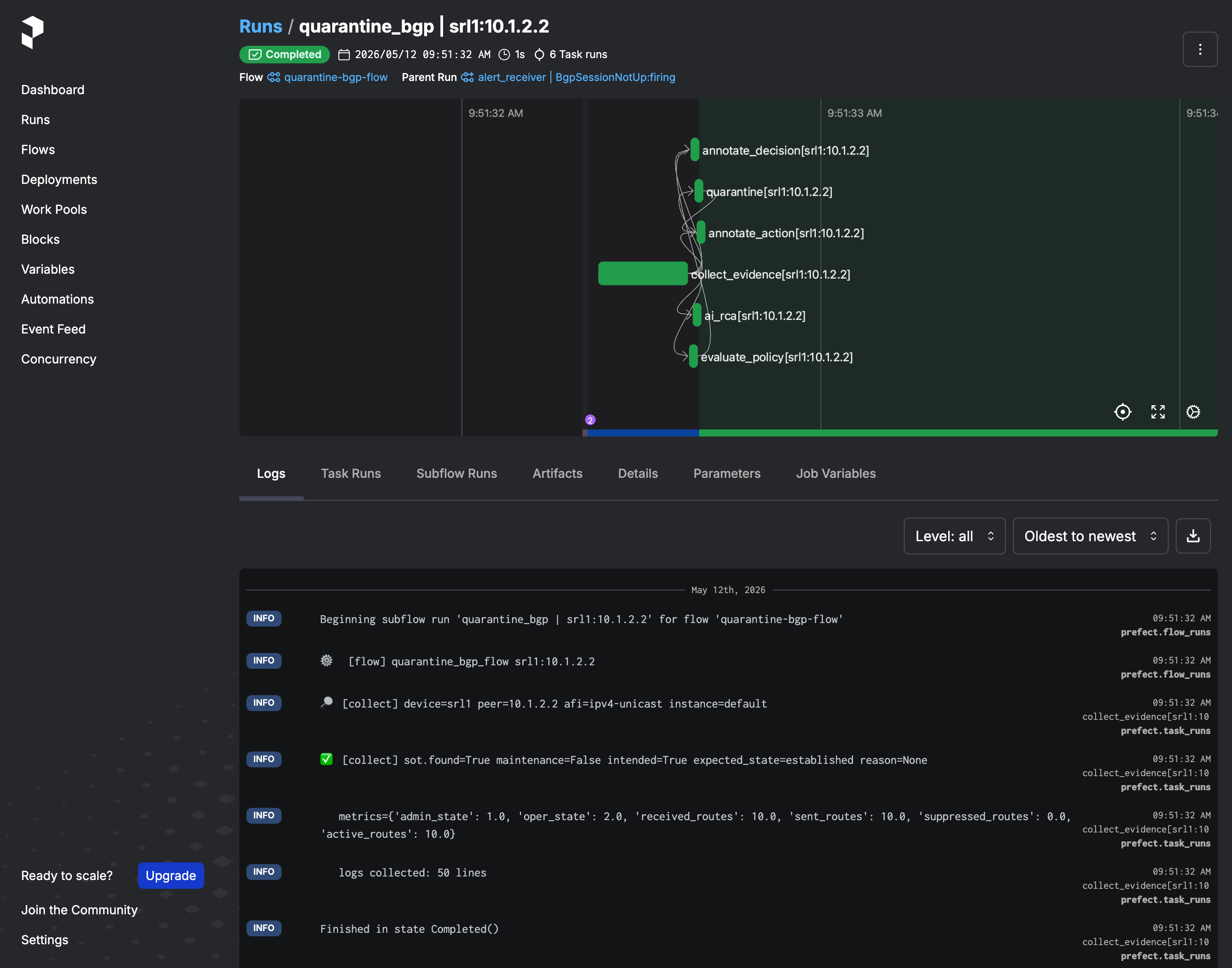Select the ai_rca task node

point(697,315)
